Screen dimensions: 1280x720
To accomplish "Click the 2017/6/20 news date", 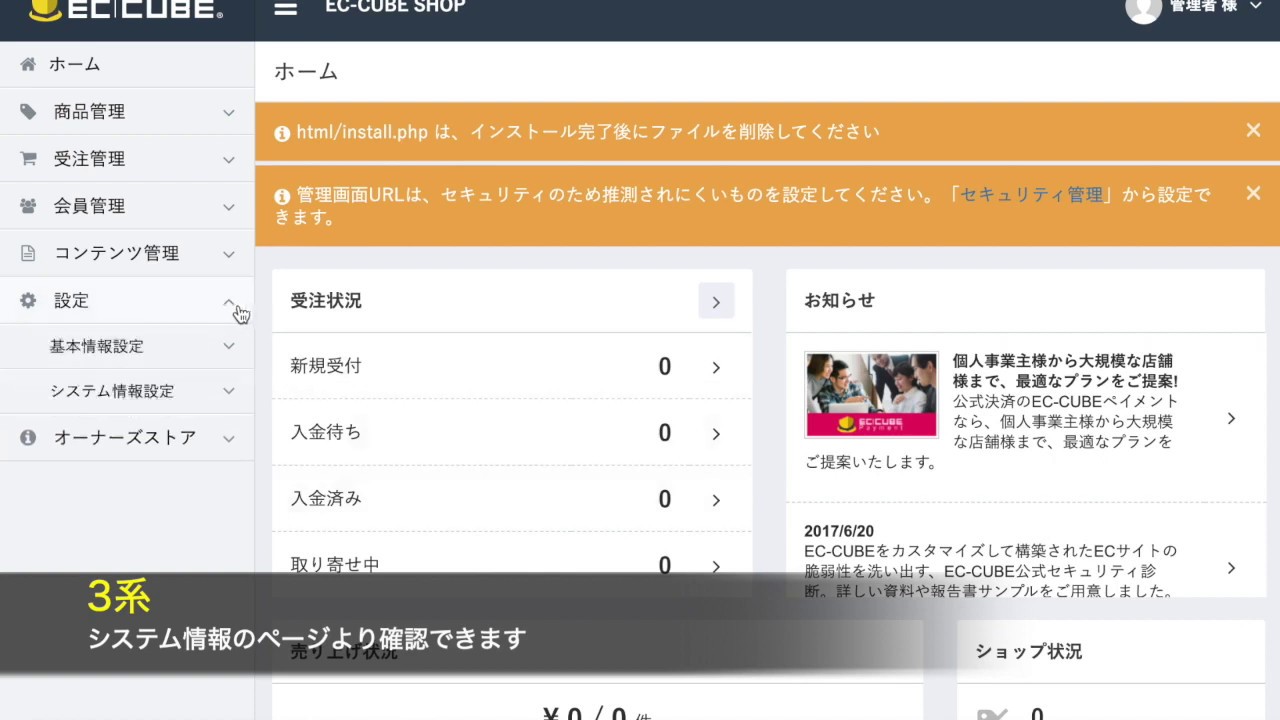I will [x=839, y=531].
